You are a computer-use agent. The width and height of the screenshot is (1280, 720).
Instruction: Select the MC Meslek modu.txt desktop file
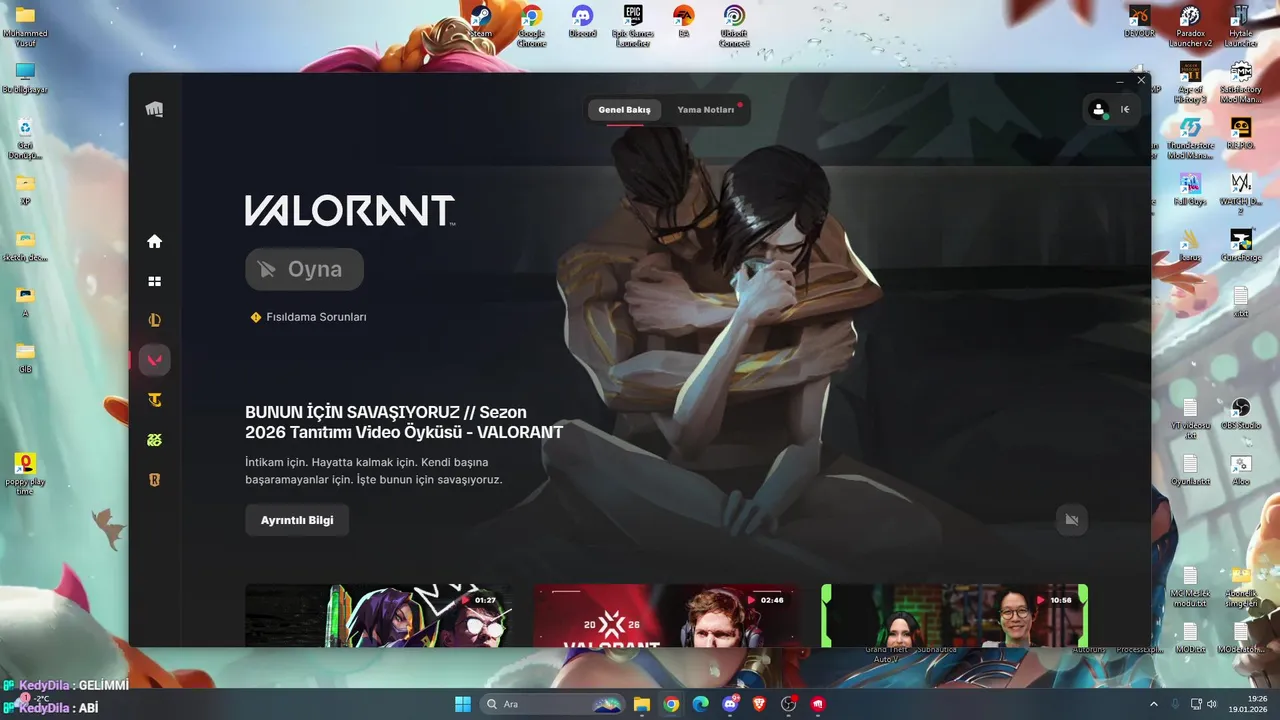1190,586
